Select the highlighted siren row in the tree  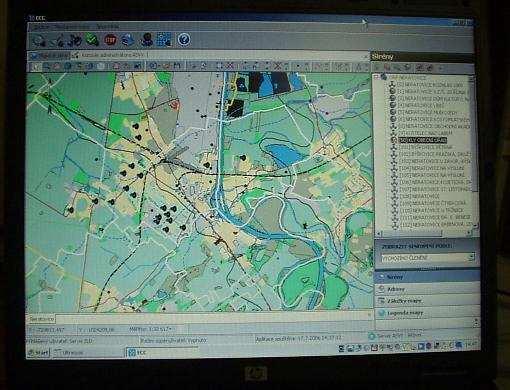pos(422,140)
